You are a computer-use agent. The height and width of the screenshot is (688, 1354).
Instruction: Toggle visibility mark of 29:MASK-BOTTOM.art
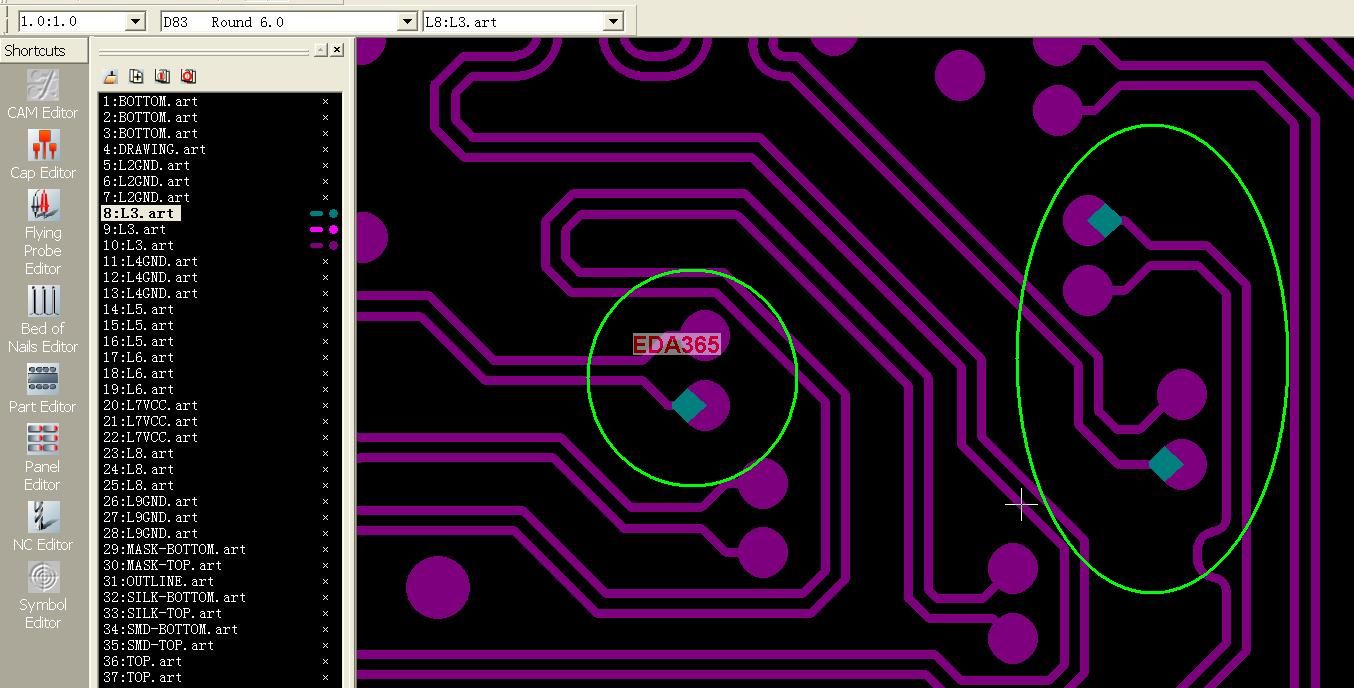pyautogui.click(x=325, y=549)
